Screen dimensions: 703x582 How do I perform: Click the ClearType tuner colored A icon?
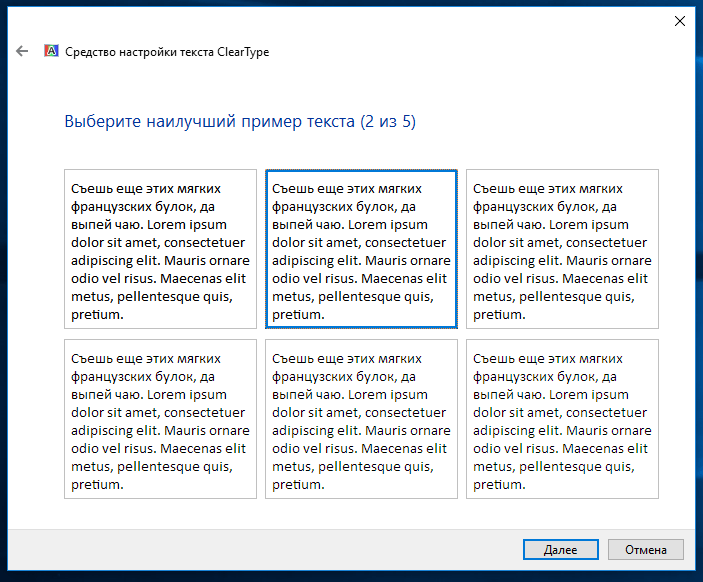pos(51,51)
